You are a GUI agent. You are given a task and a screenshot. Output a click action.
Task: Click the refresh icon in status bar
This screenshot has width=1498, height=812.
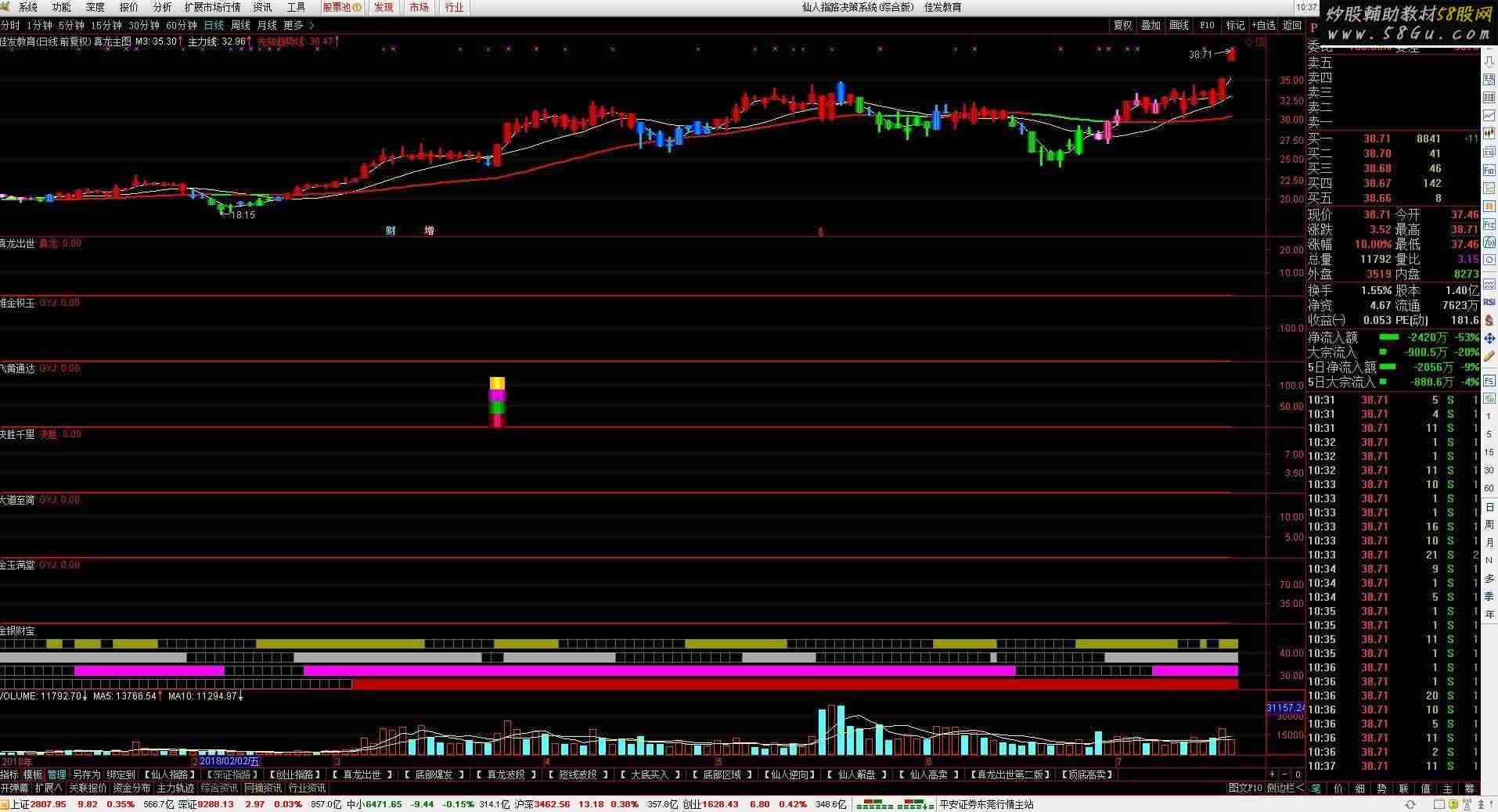[x=1410, y=804]
